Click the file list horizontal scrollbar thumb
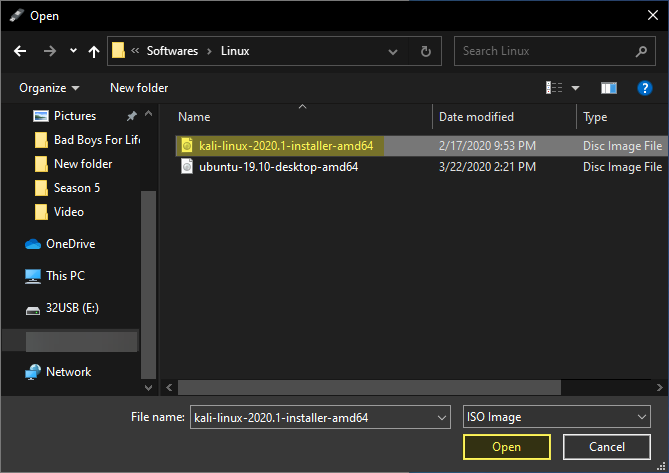 click(369, 388)
